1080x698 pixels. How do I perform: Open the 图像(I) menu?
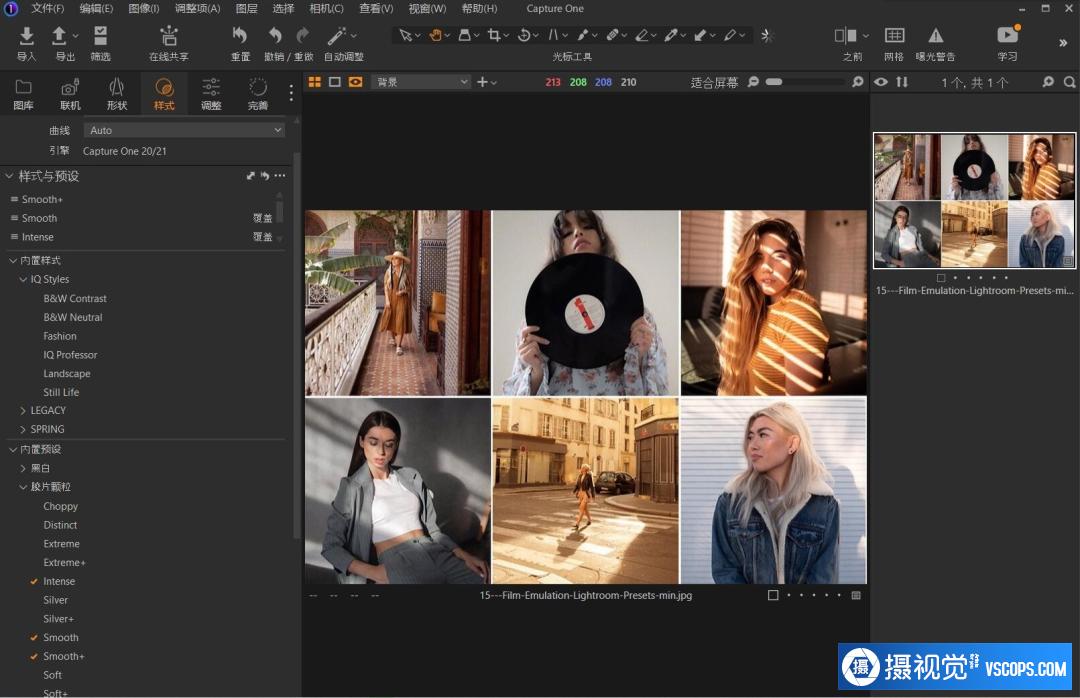tap(143, 8)
